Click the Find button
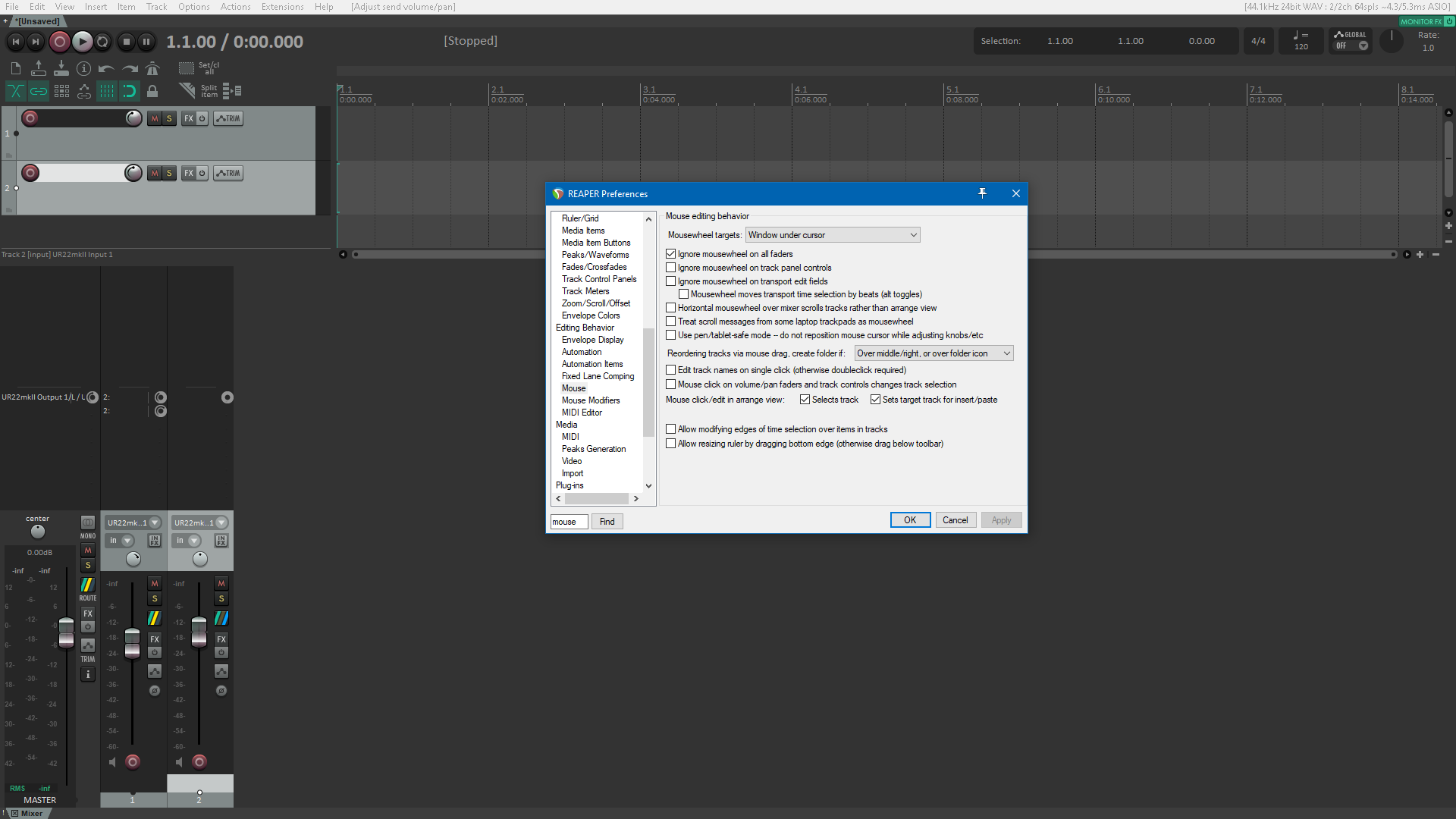 (x=607, y=522)
